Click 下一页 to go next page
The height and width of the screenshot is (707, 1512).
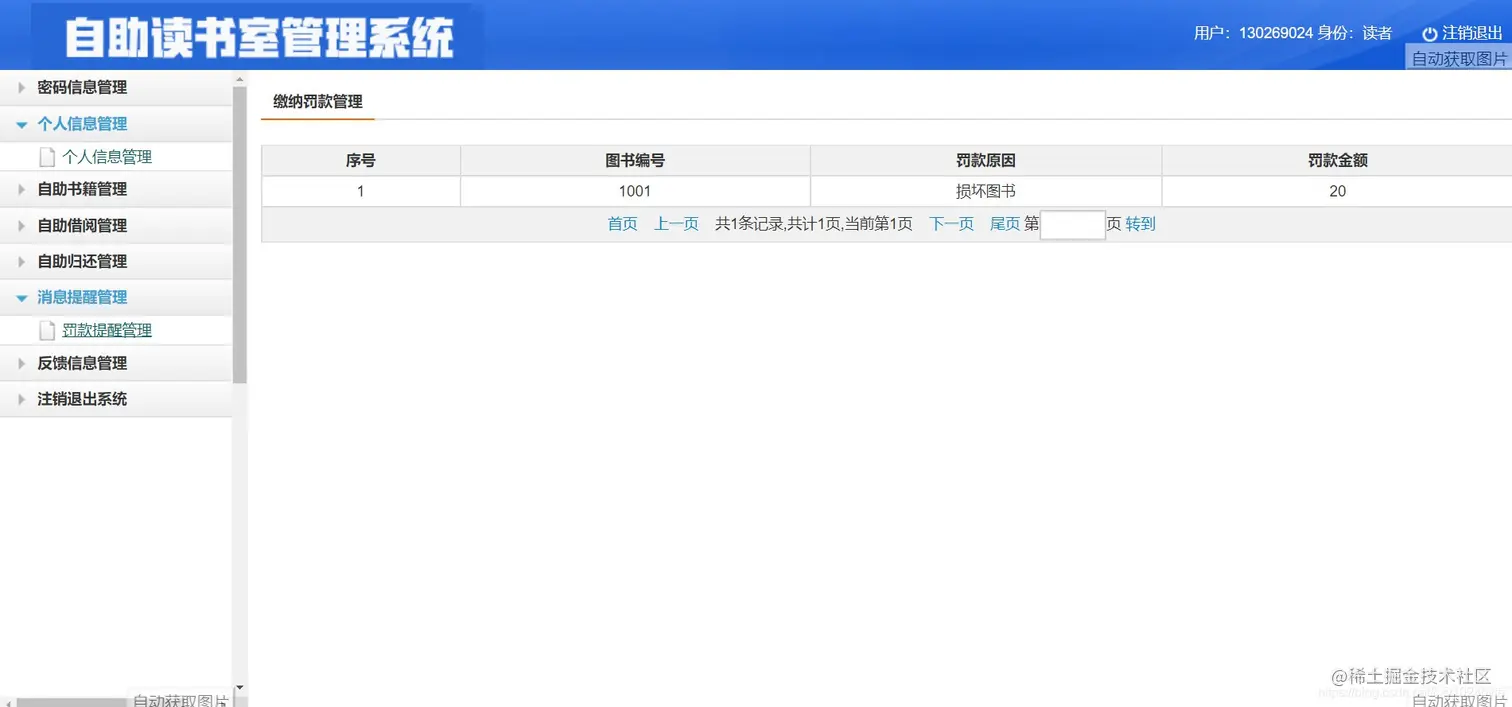951,223
